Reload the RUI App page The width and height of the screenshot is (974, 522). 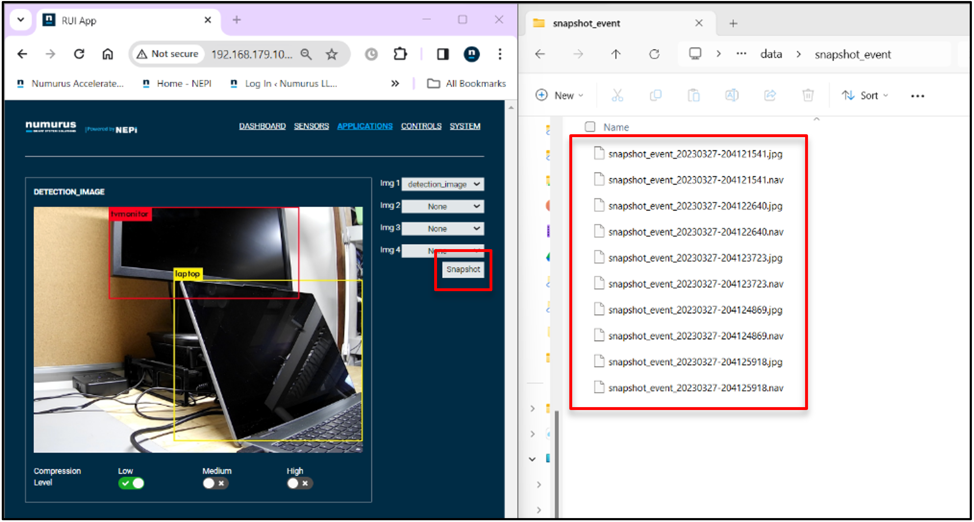tap(79, 54)
